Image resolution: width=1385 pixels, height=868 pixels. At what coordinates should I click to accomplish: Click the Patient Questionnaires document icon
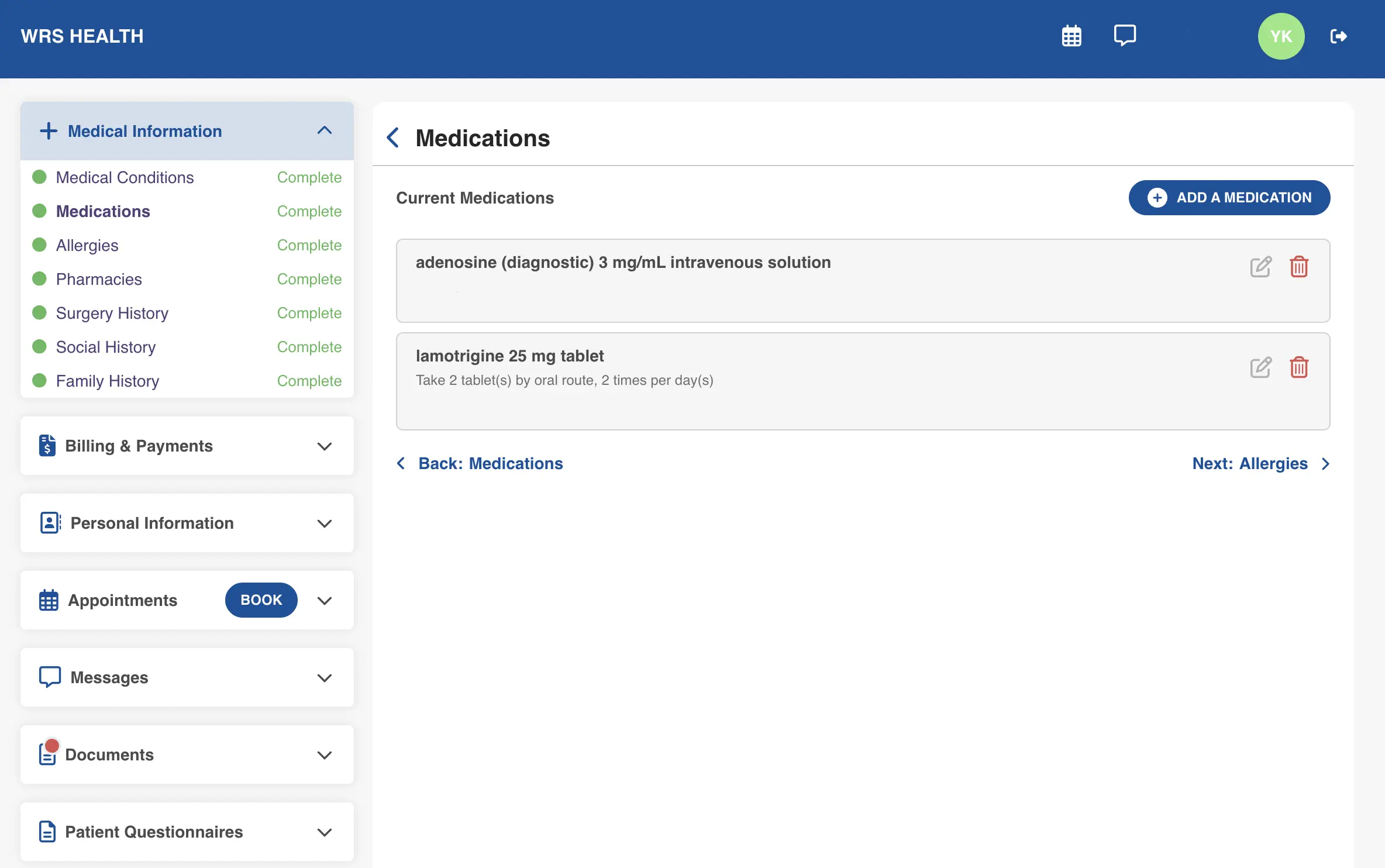pyautogui.click(x=47, y=832)
